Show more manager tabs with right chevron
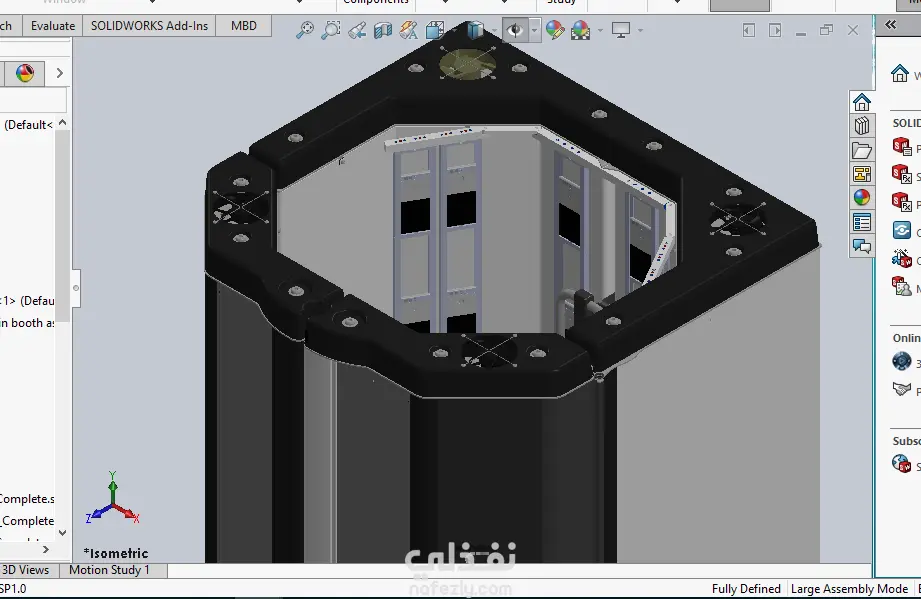The height and width of the screenshot is (599, 921). tap(59, 73)
